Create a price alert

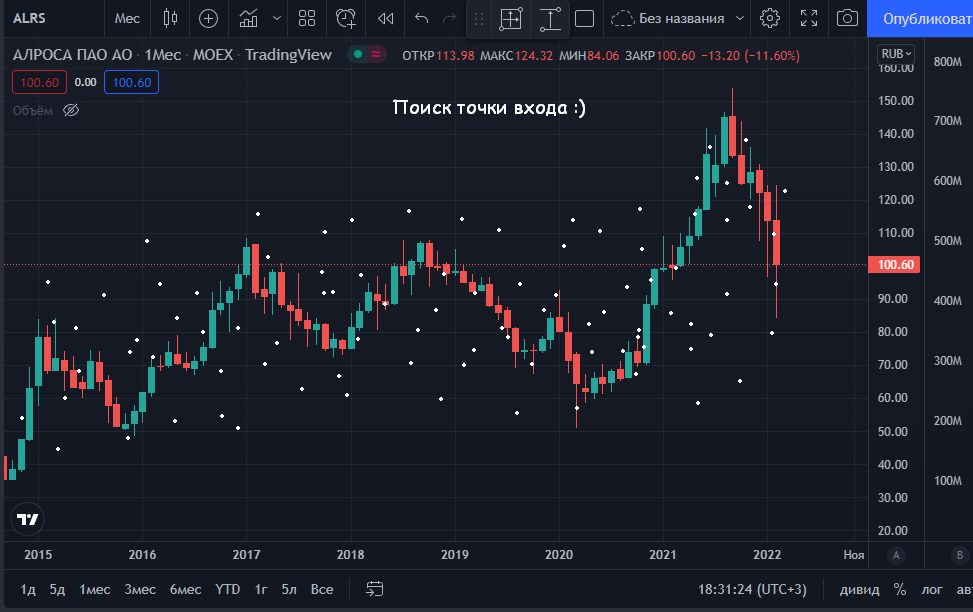(x=346, y=18)
